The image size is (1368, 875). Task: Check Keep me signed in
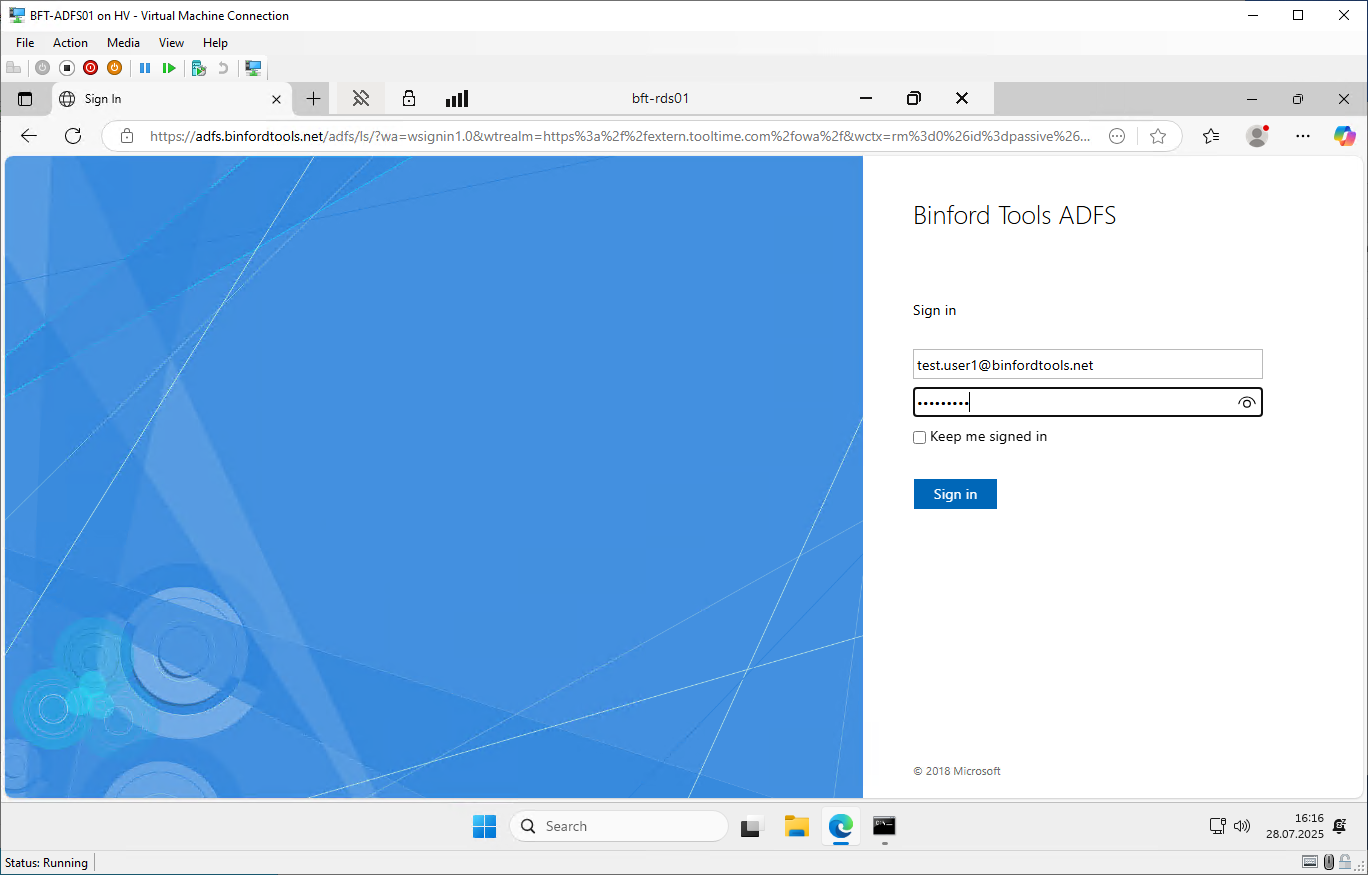[x=920, y=437]
